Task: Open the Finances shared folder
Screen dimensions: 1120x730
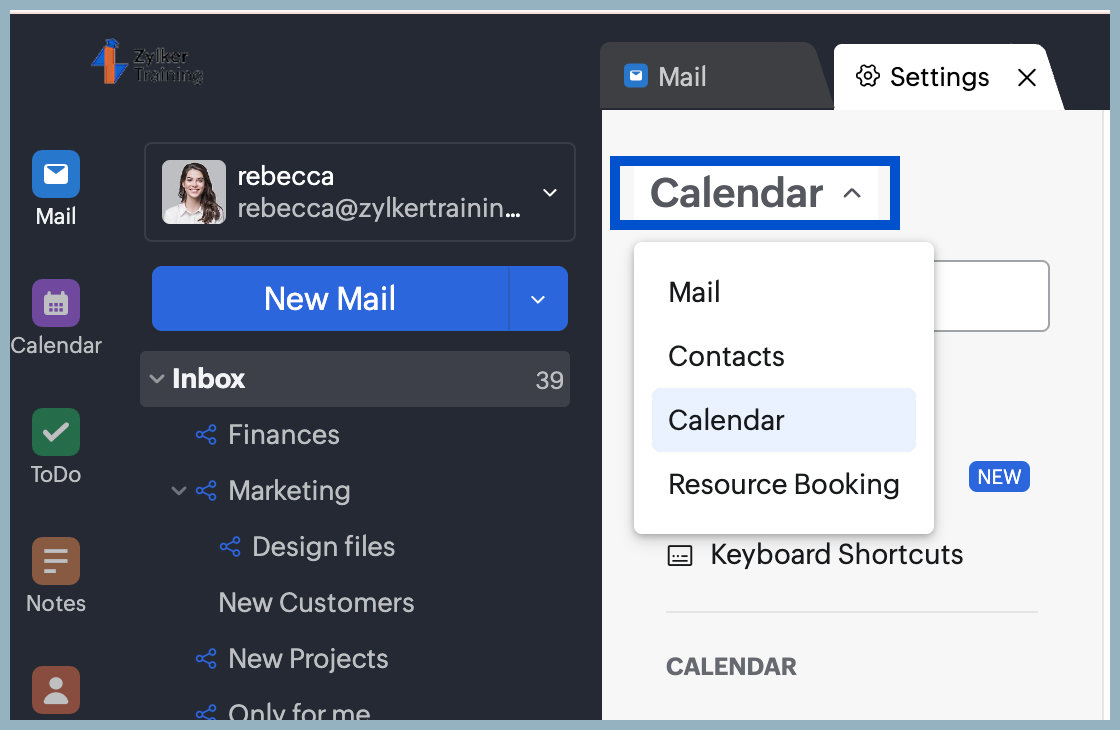Action: 284,434
